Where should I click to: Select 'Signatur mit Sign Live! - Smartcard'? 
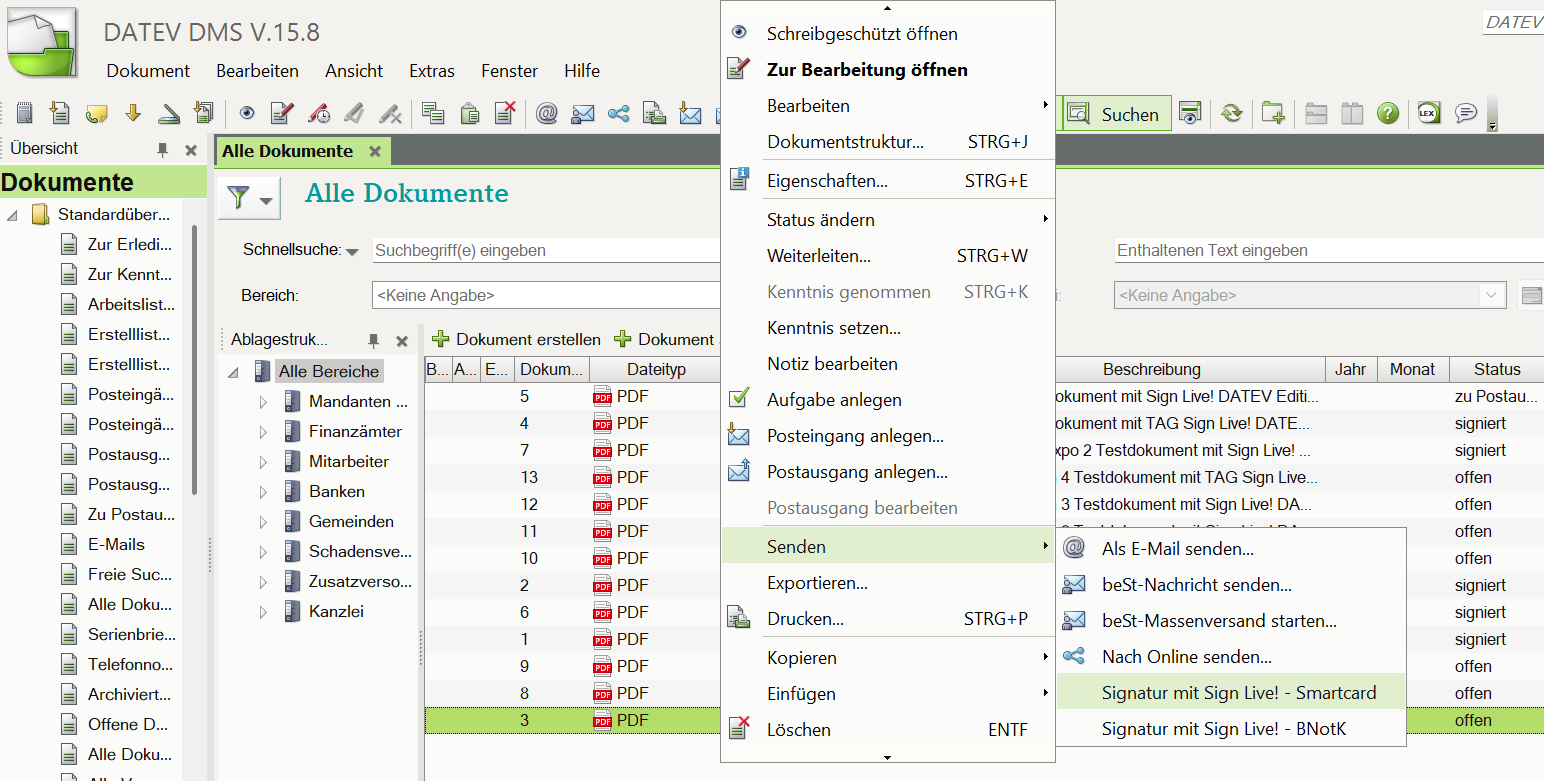(1238, 693)
